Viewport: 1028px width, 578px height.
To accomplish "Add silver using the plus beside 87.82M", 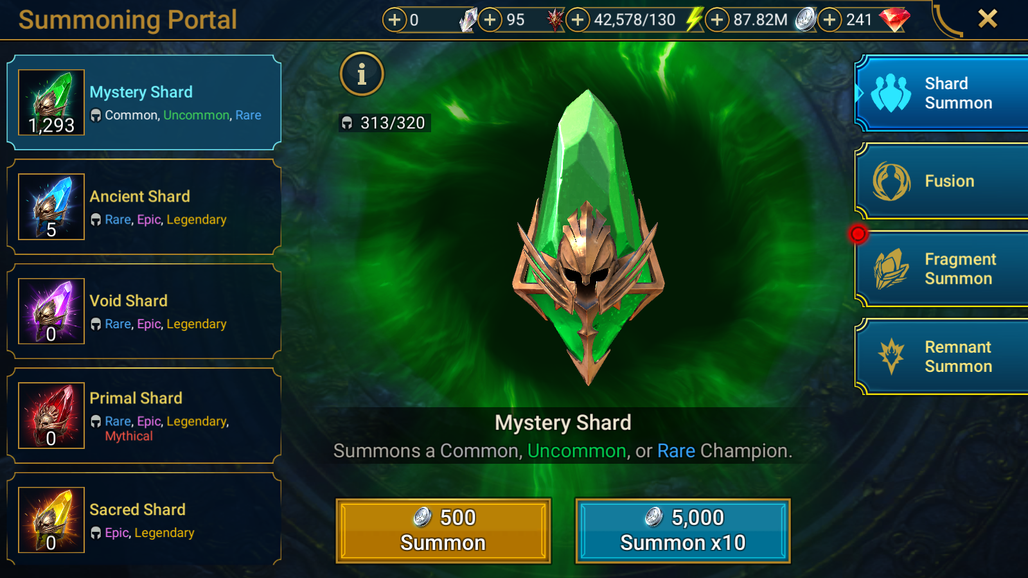I will (717, 20).
